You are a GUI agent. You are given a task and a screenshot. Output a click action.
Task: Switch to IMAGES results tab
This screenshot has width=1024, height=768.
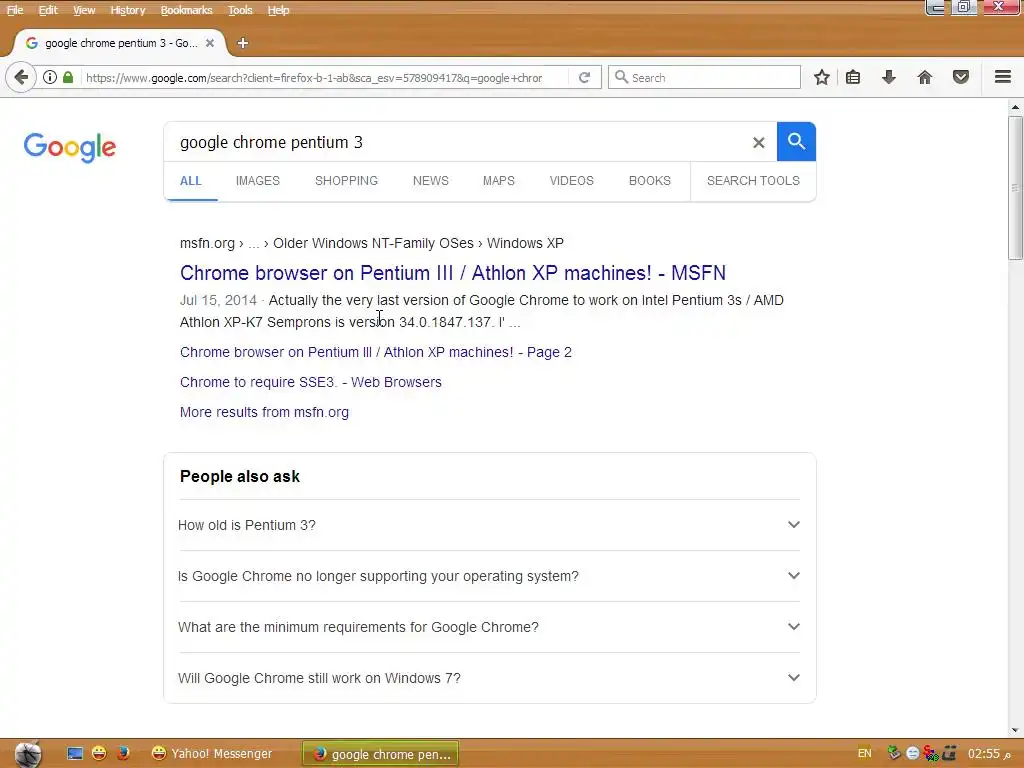pyautogui.click(x=257, y=181)
